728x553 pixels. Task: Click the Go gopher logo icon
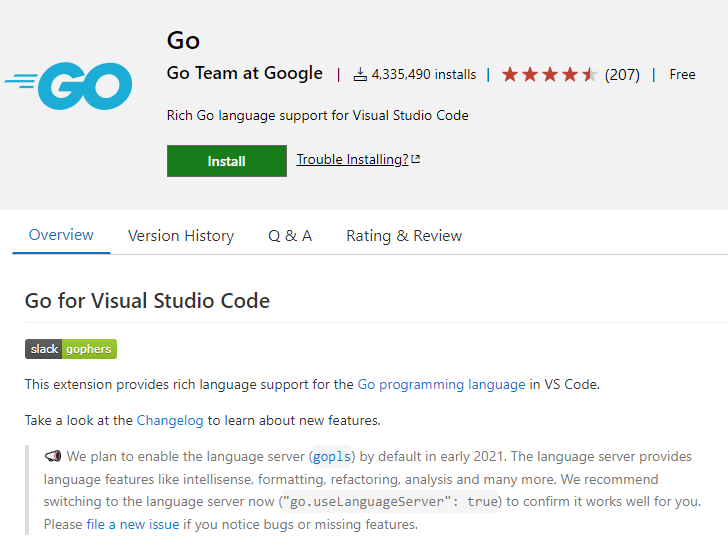(68, 85)
